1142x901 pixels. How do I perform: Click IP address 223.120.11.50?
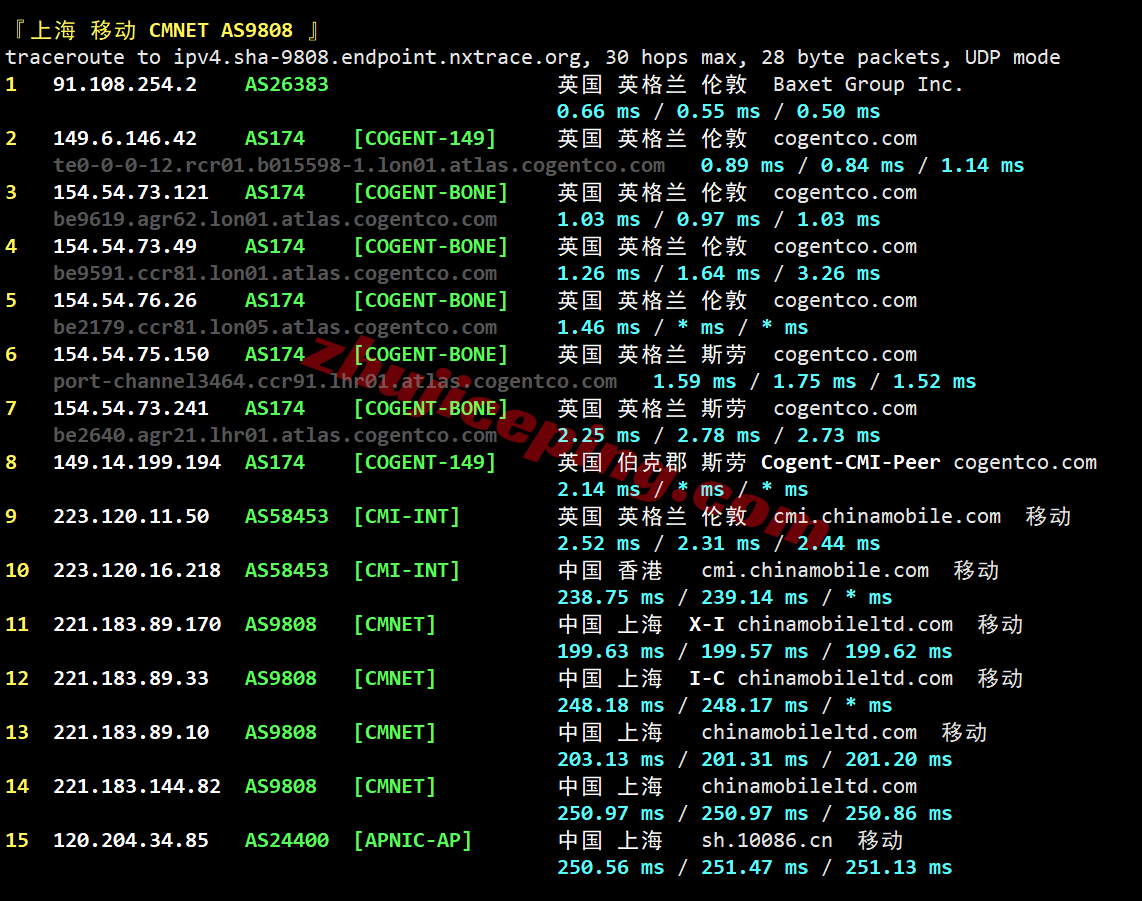click(x=130, y=516)
